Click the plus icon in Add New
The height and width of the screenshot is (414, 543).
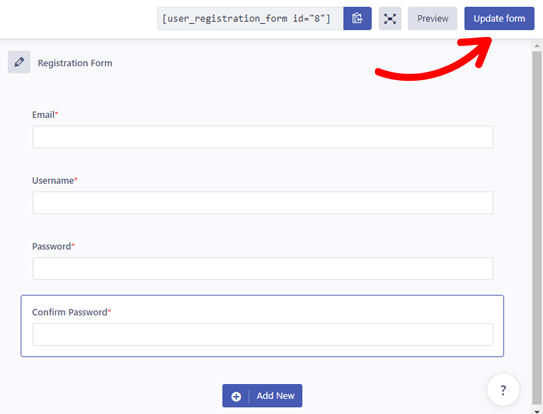tap(236, 396)
